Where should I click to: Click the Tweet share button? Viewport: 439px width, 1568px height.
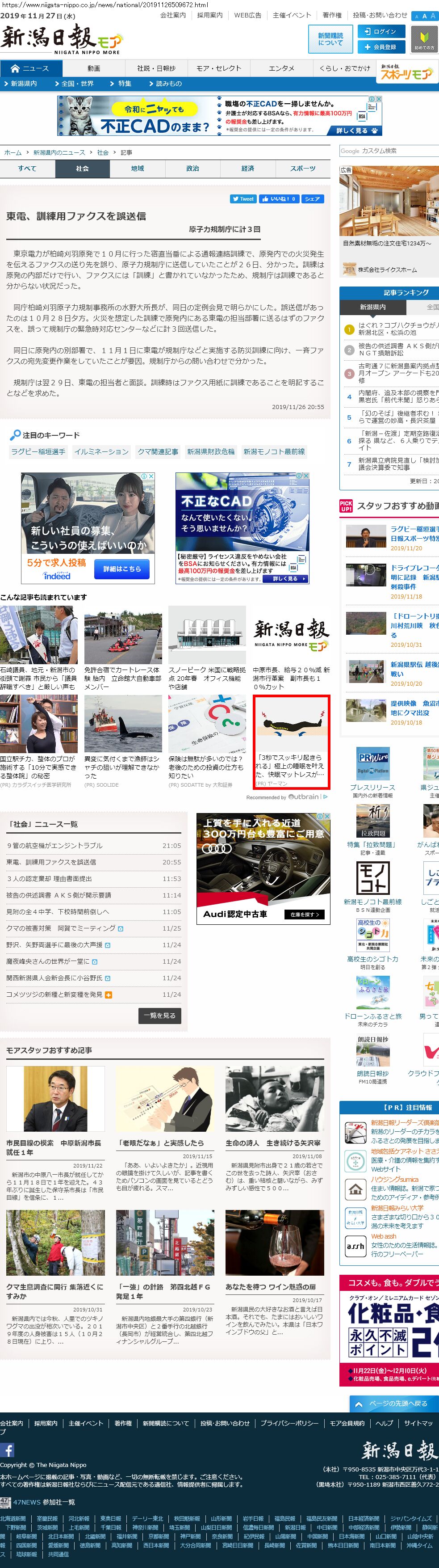[x=243, y=199]
